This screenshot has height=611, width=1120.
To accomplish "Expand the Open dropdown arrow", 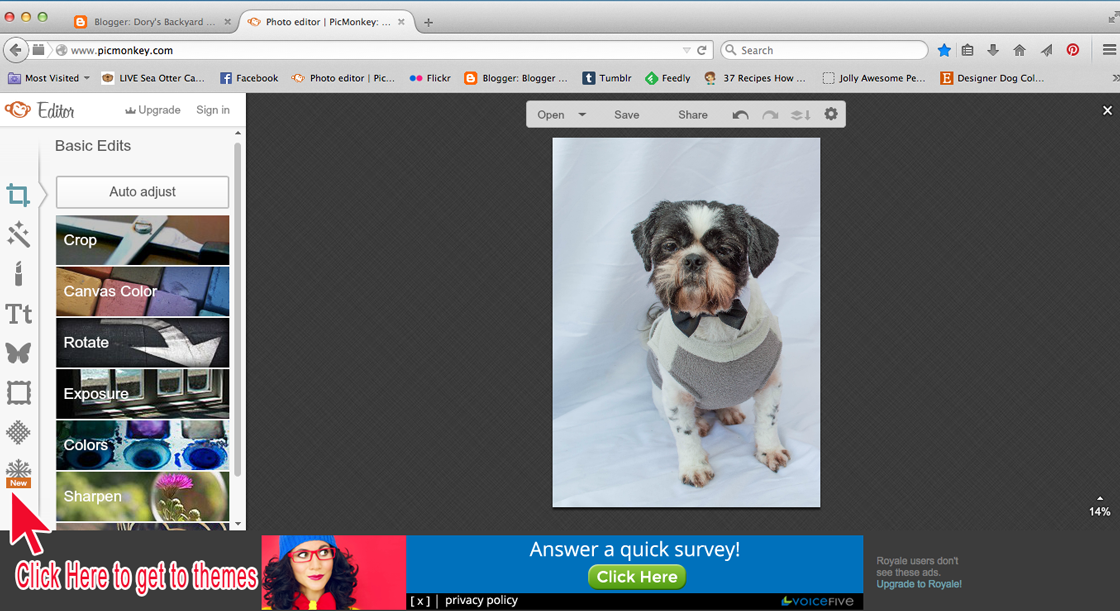I will click(x=582, y=114).
